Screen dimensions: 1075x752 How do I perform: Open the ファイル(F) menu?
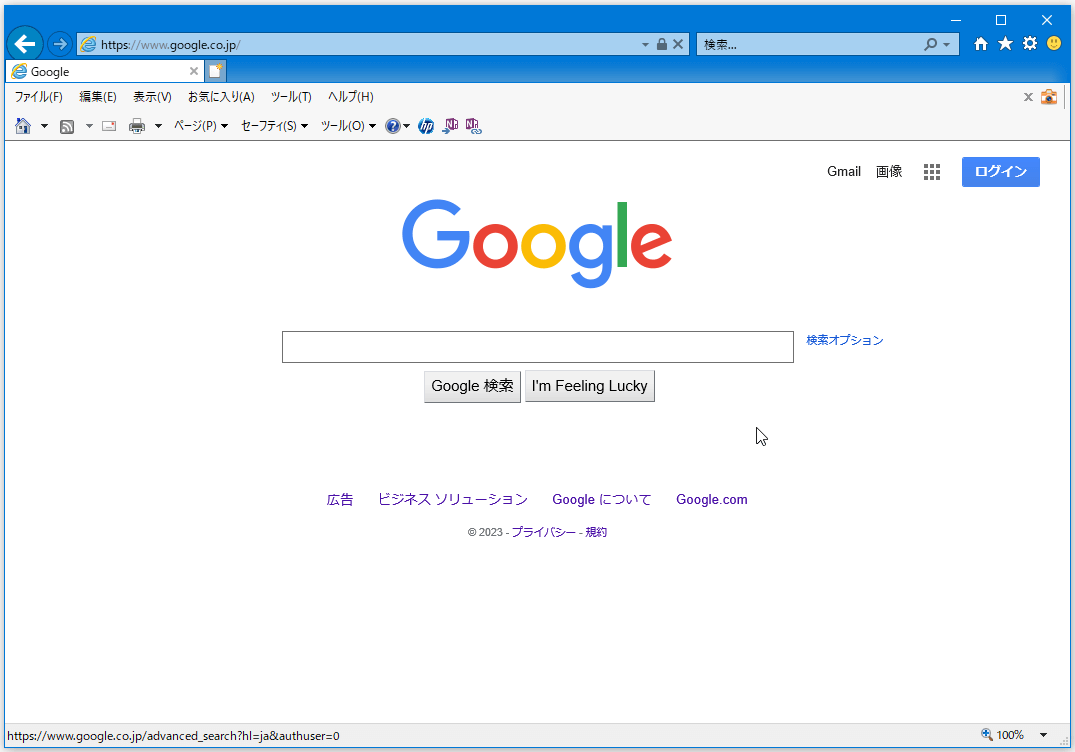(38, 97)
